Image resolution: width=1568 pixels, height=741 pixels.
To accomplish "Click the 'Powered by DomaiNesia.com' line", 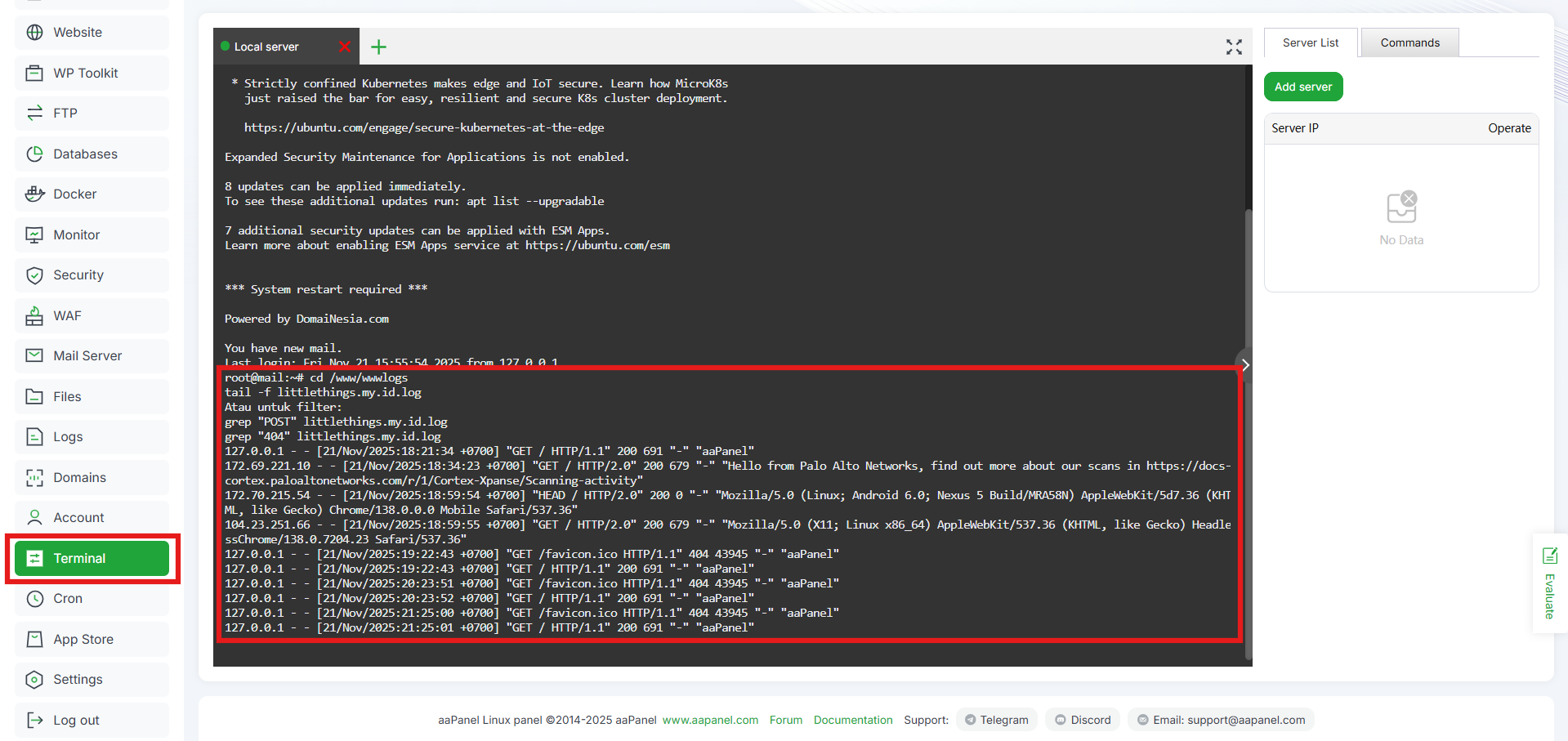I will (306, 319).
